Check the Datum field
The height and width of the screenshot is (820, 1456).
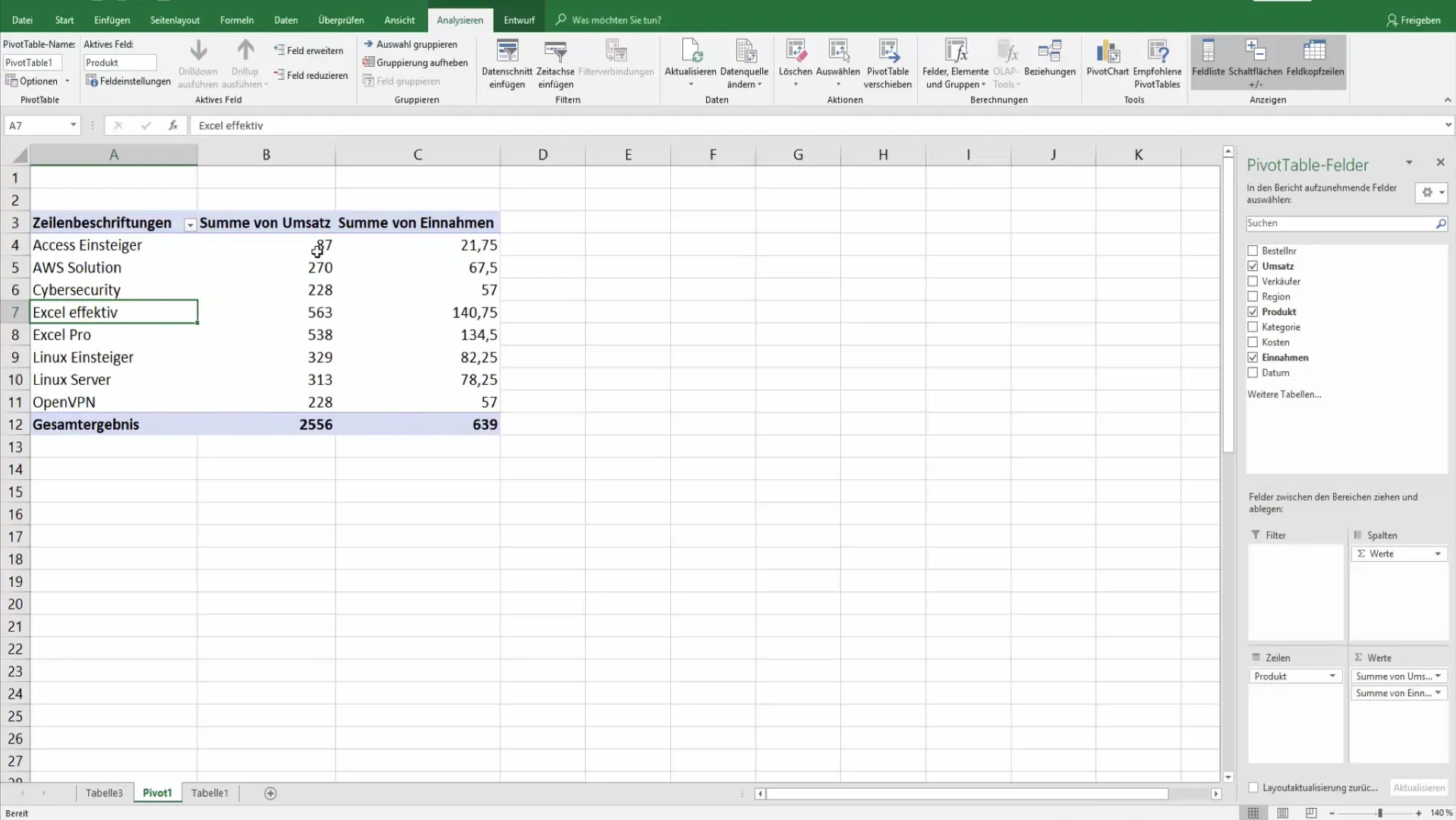point(1253,372)
